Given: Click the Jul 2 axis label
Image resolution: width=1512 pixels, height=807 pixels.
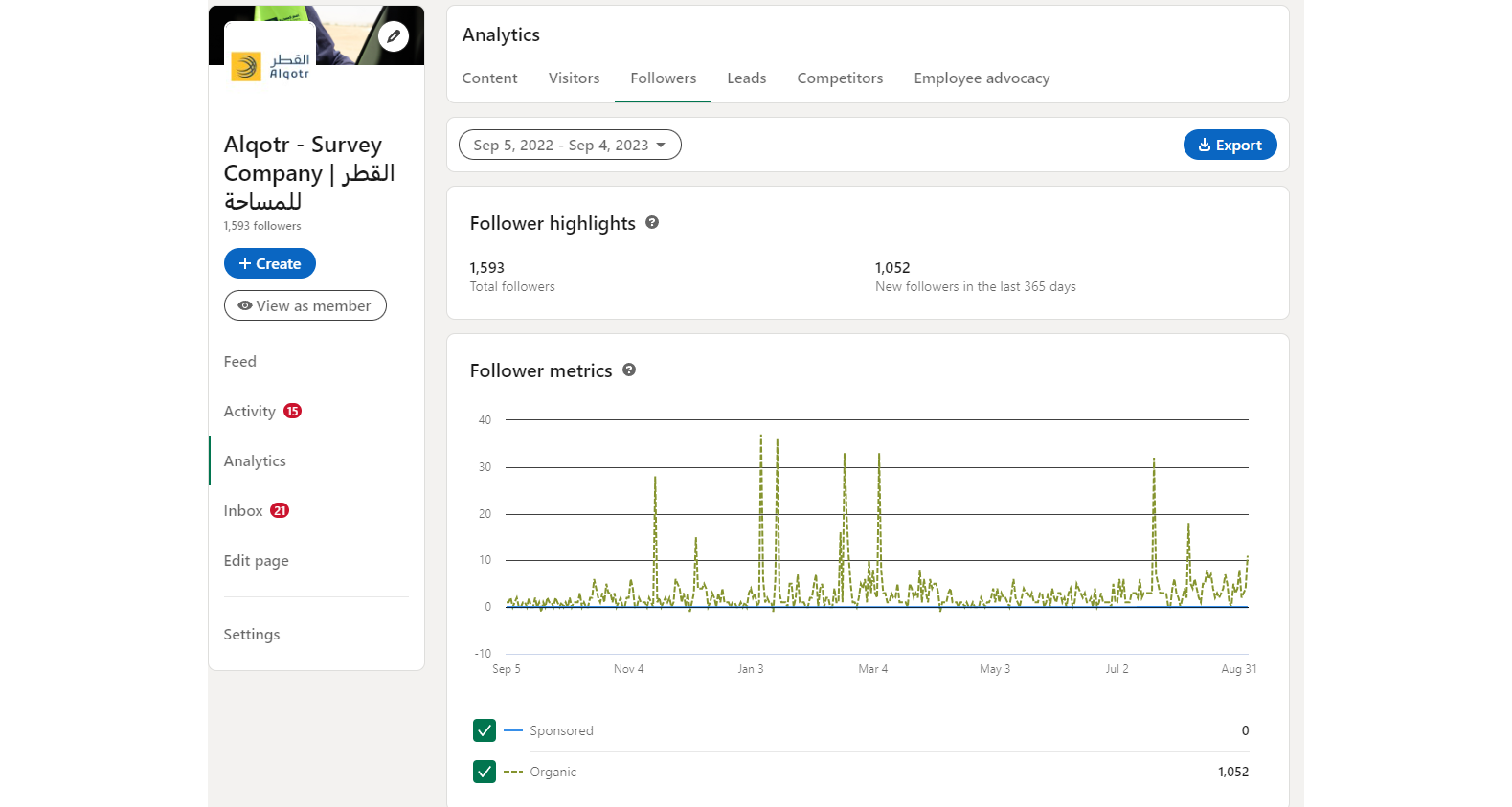Looking at the screenshot, I should (1117, 669).
